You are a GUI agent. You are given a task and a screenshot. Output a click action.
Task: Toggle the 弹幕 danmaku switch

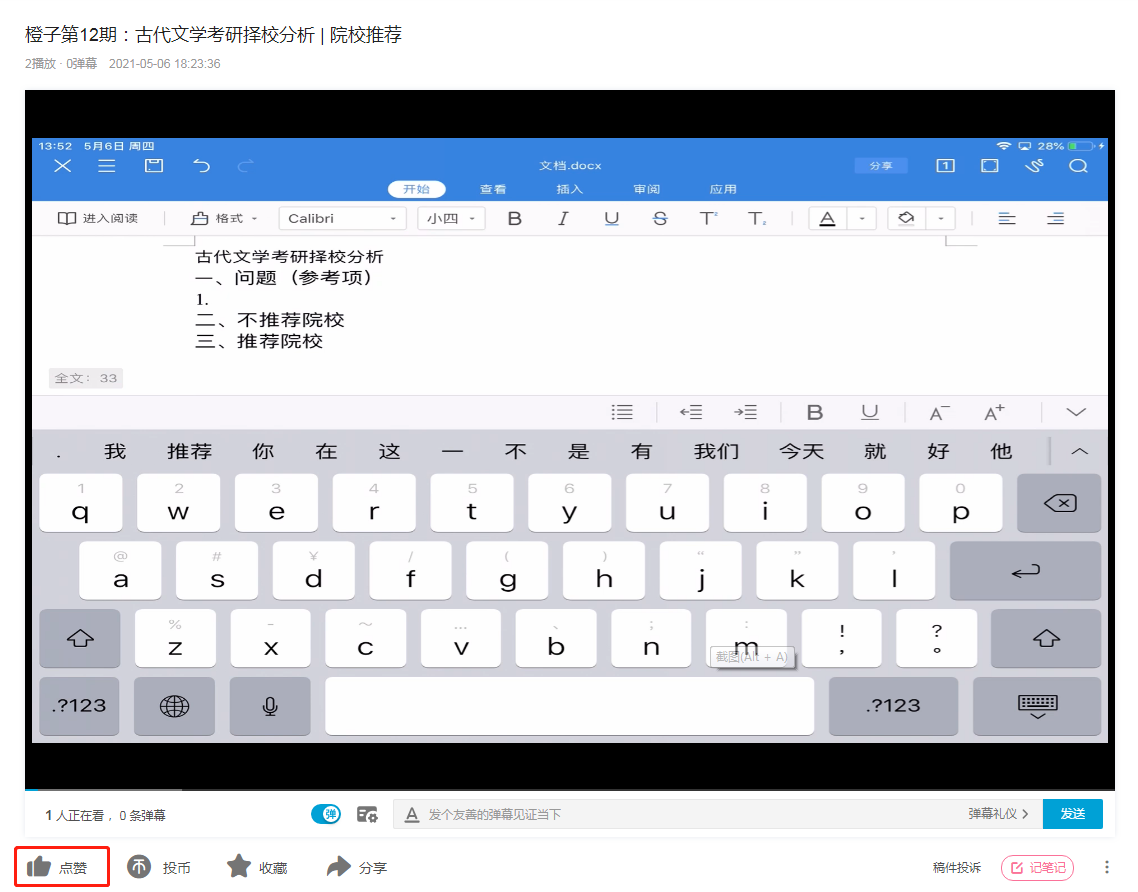coord(326,814)
